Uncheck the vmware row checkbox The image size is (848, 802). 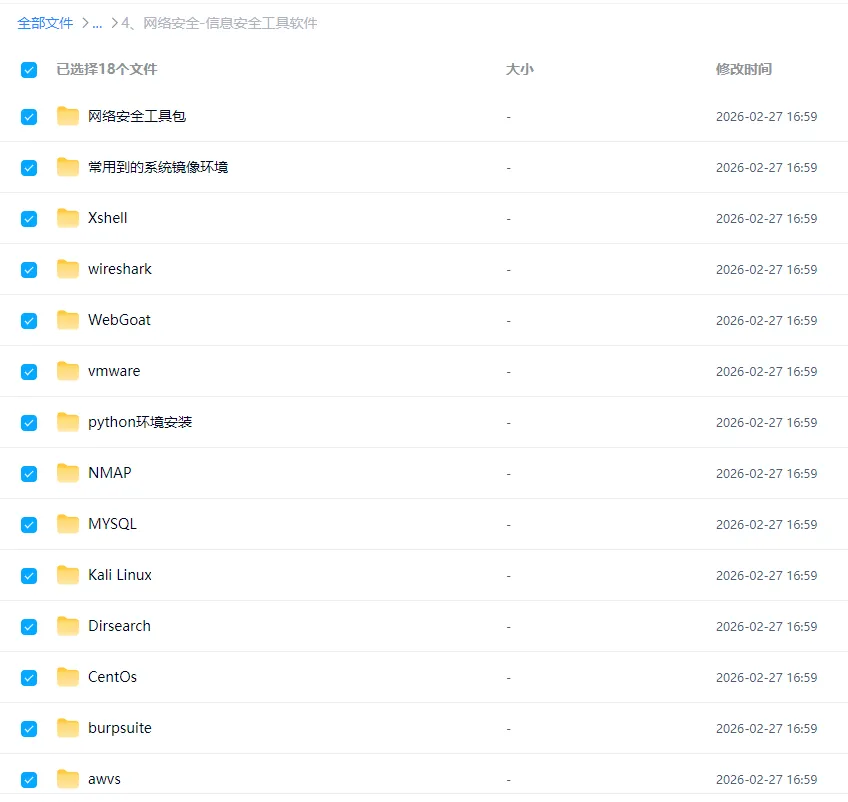coord(29,372)
